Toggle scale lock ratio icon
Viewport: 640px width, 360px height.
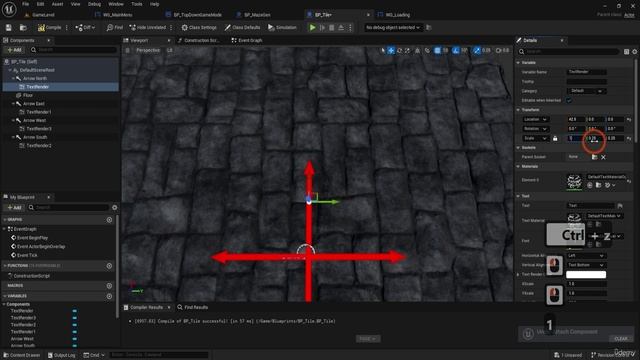[555, 138]
